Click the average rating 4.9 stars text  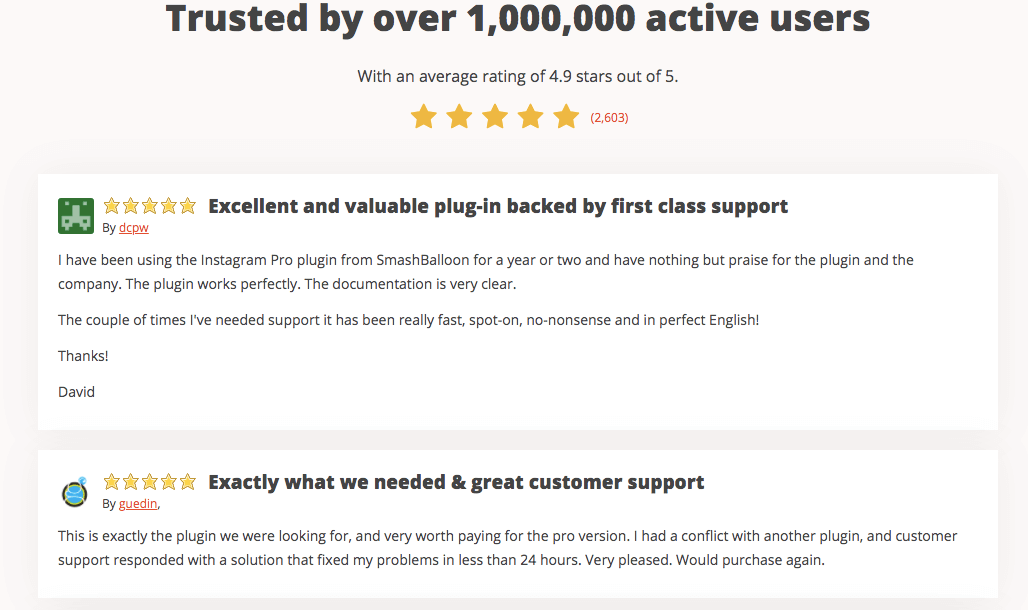pyautogui.click(x=518, y=77)
